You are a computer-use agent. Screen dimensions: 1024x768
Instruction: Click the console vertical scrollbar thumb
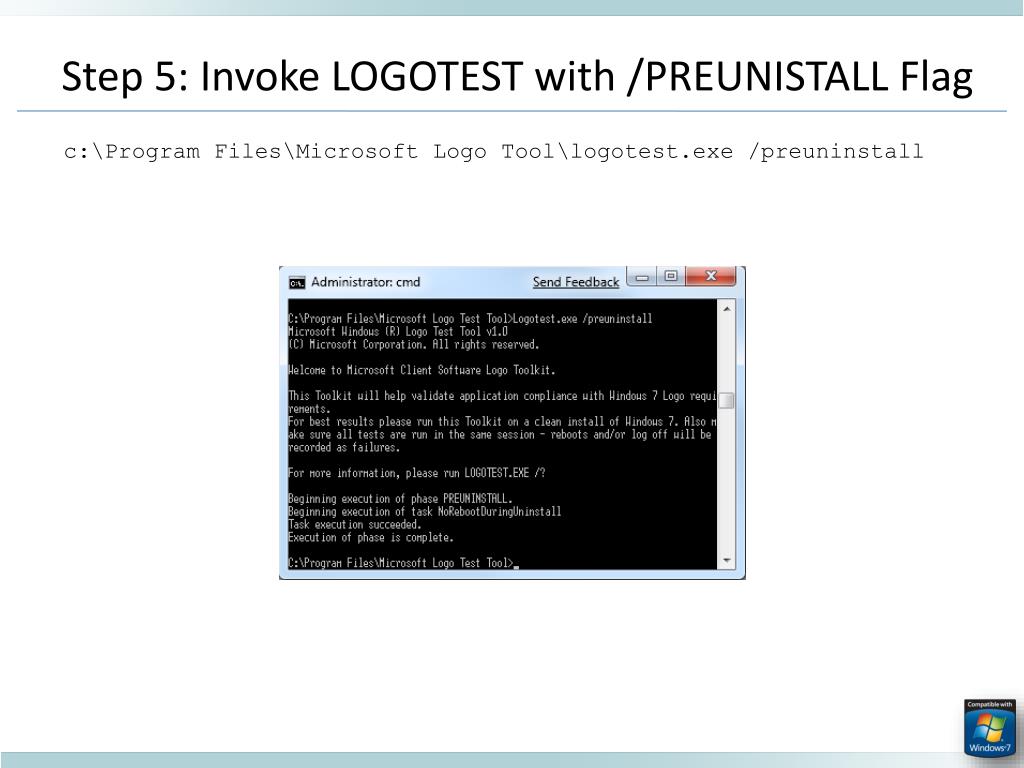point(726,400)
